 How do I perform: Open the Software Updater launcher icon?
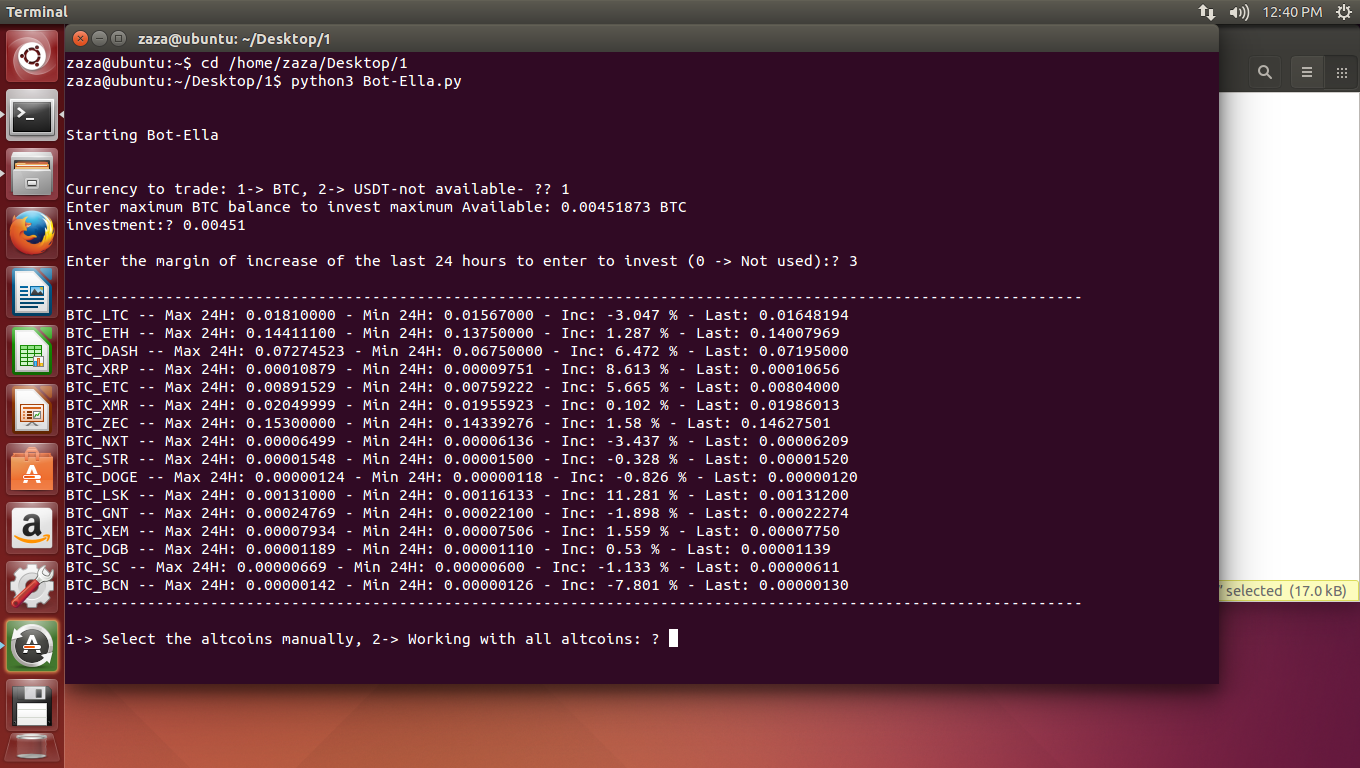[x=33, y=648]
